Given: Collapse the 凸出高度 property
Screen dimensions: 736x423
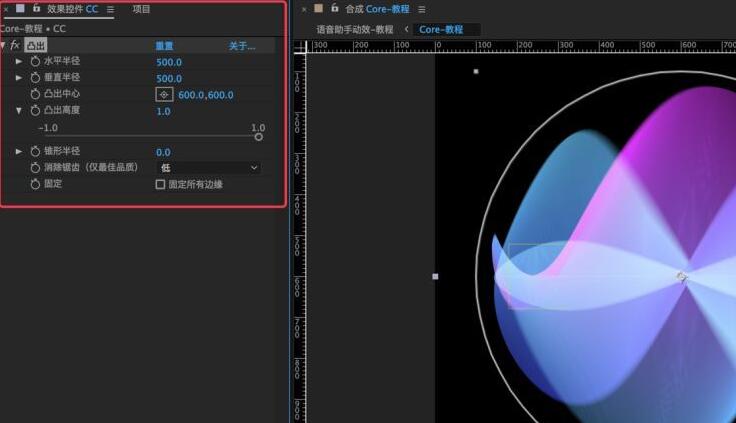Looking at the screenshot, I should click(x=19, y=111).
